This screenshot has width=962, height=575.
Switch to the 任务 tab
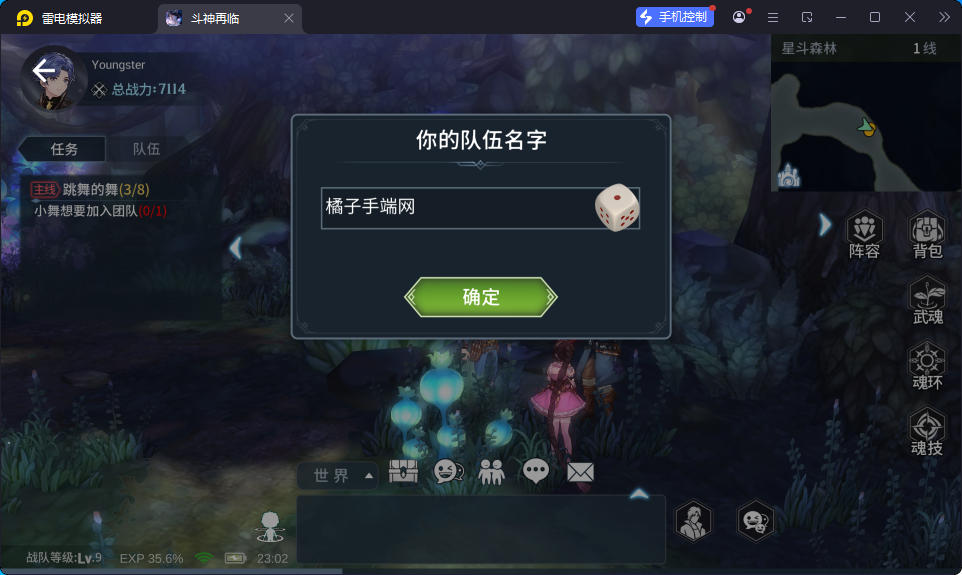[64, 149]
